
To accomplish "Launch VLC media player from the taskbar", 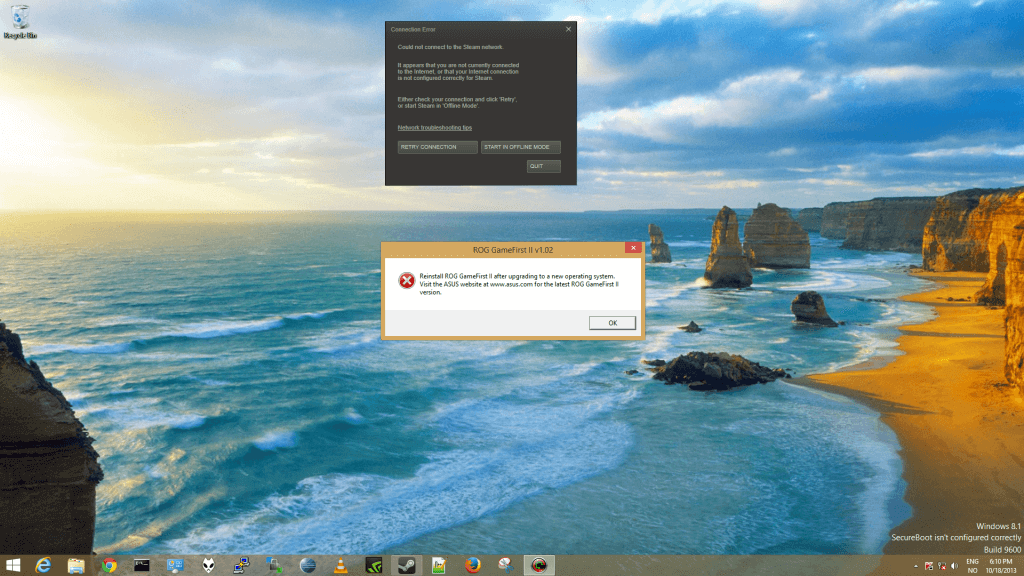I will click(340, 566).
